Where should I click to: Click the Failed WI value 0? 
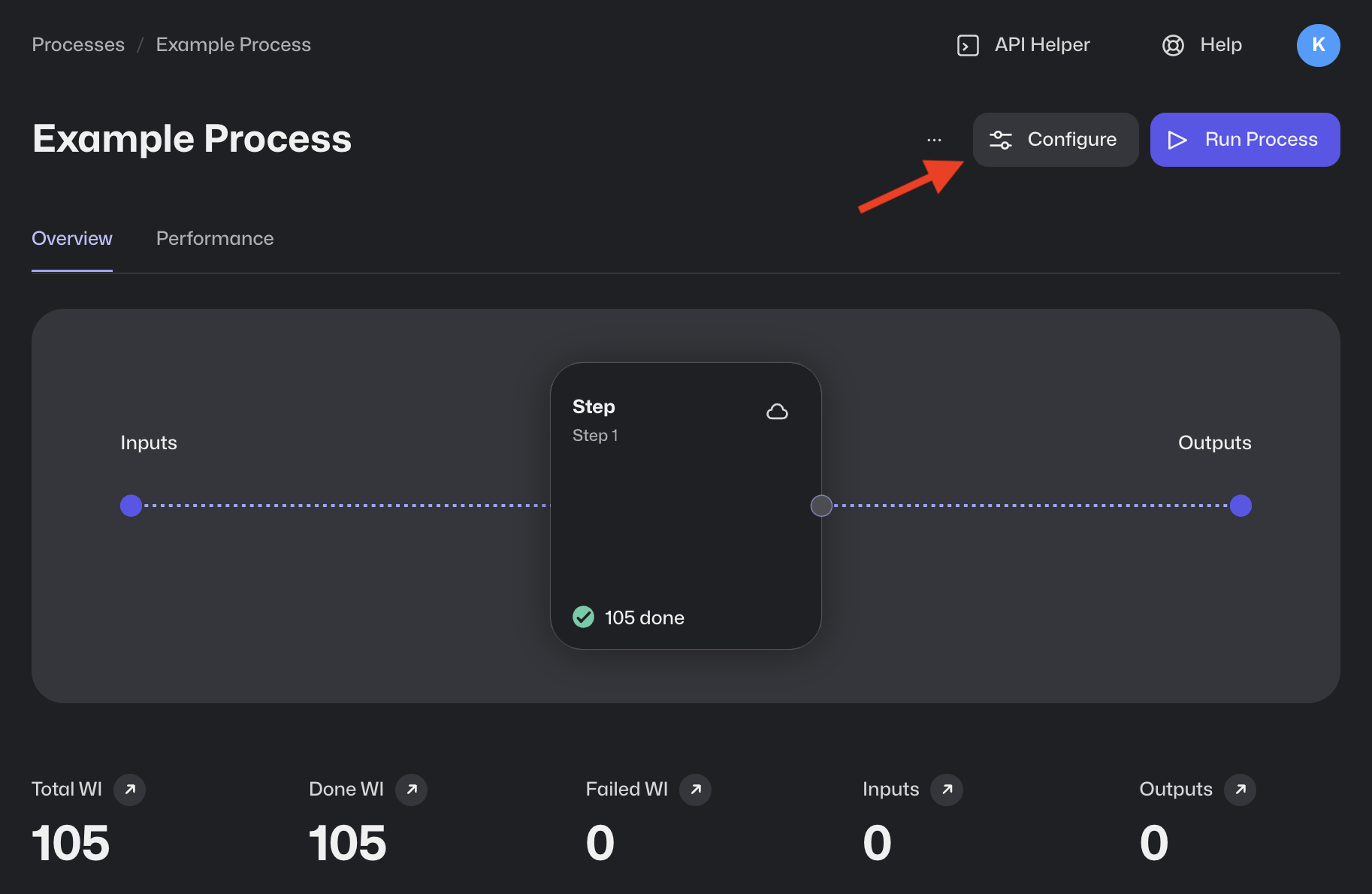(x=600, y=843)
